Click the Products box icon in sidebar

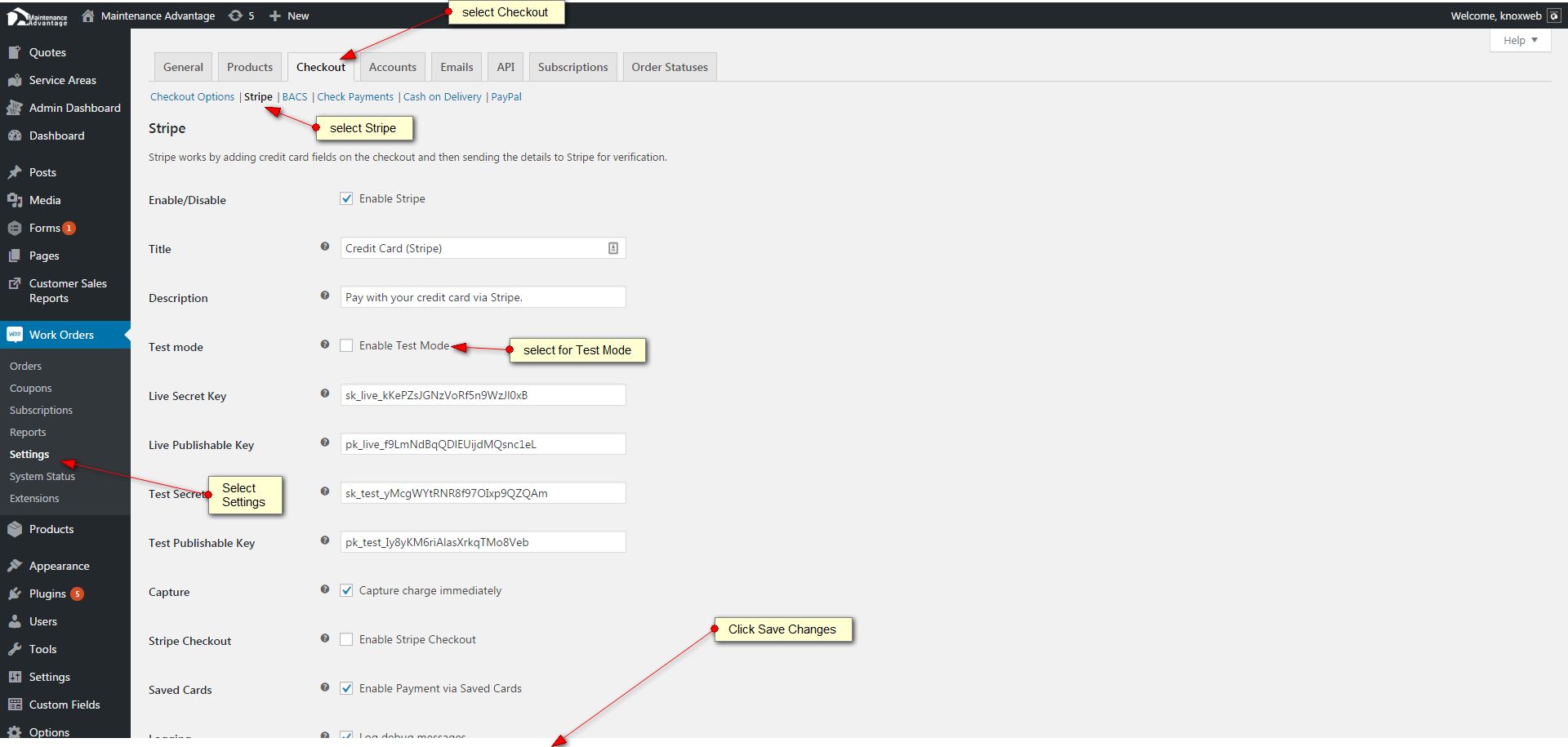coord(14,529)
